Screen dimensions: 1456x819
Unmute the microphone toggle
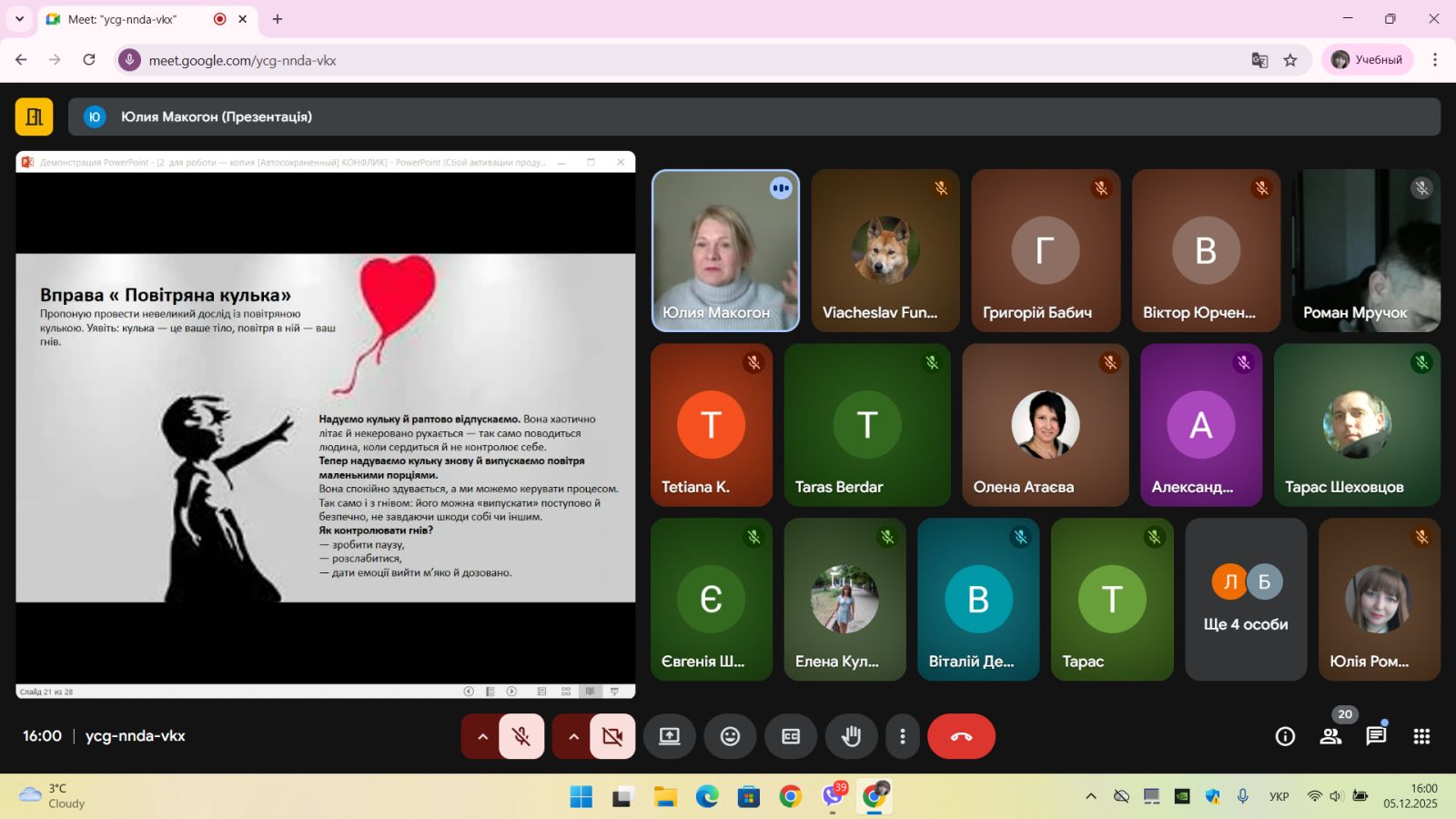521,736
